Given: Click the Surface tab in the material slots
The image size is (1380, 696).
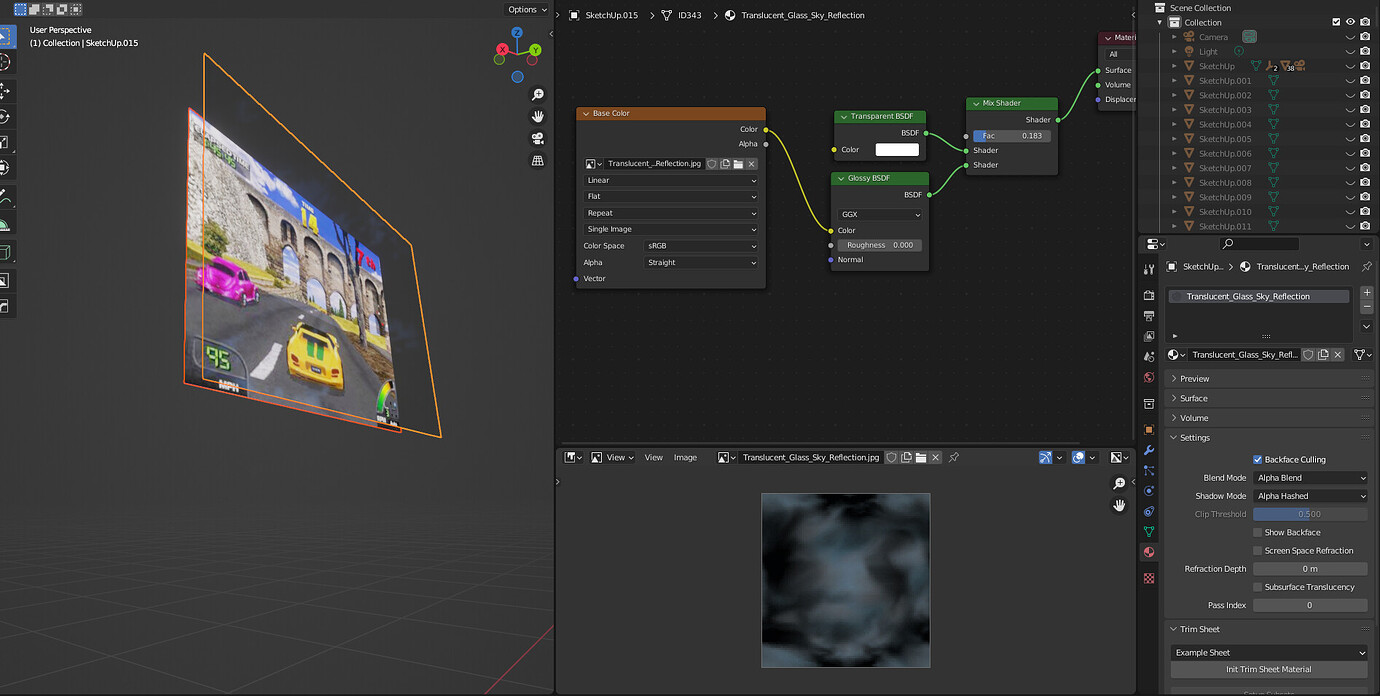Looking at the screenshot, I should tap(1117, 70).
